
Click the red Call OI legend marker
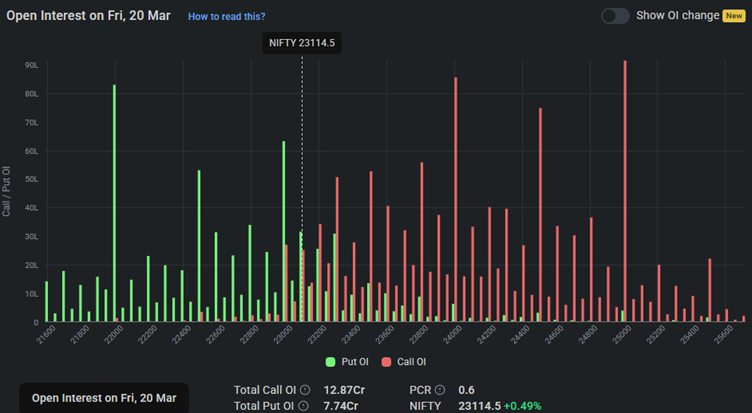[x=386, y=362]
